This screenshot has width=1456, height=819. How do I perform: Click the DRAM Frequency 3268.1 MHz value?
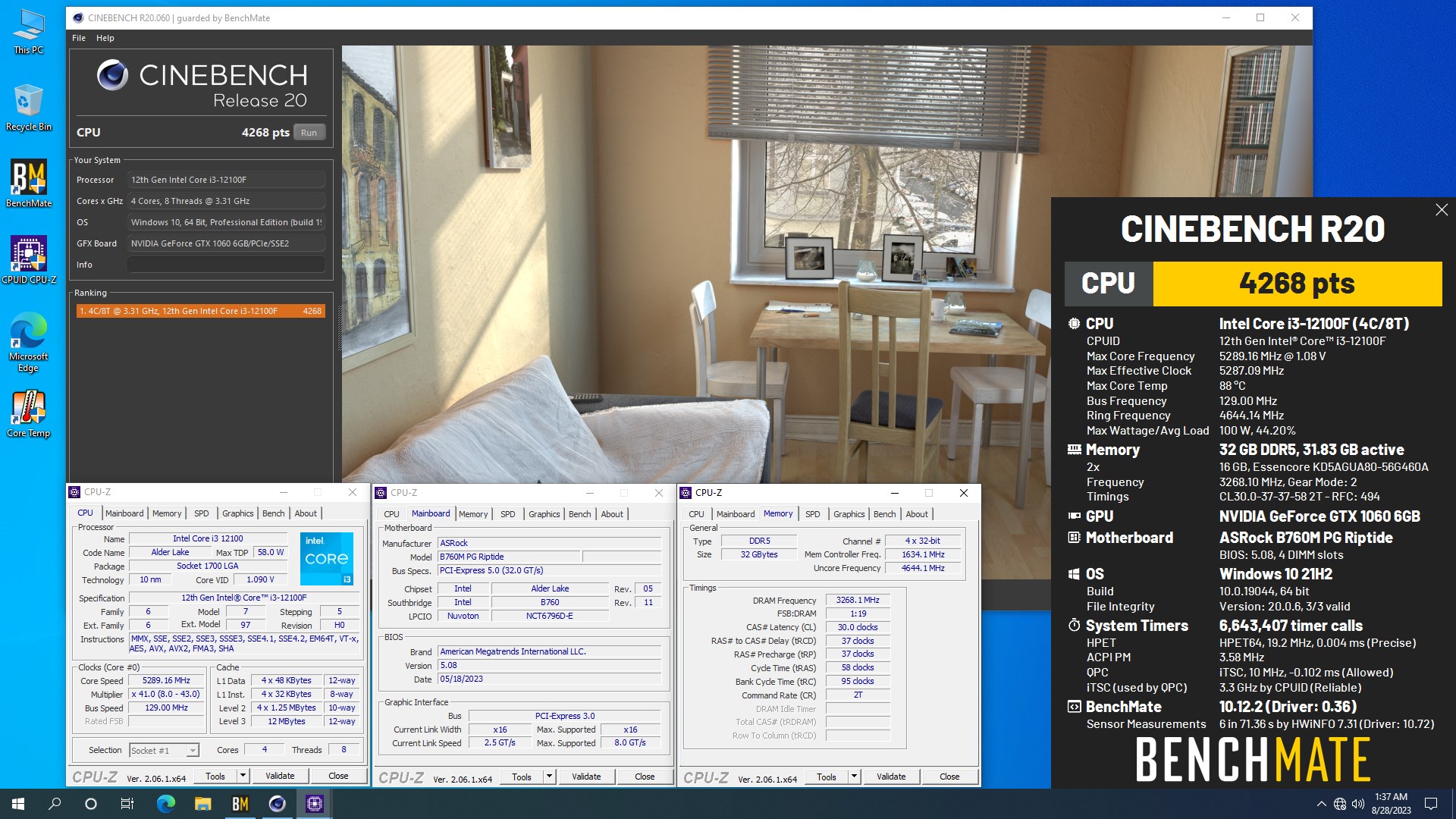[x=858, y=600]
